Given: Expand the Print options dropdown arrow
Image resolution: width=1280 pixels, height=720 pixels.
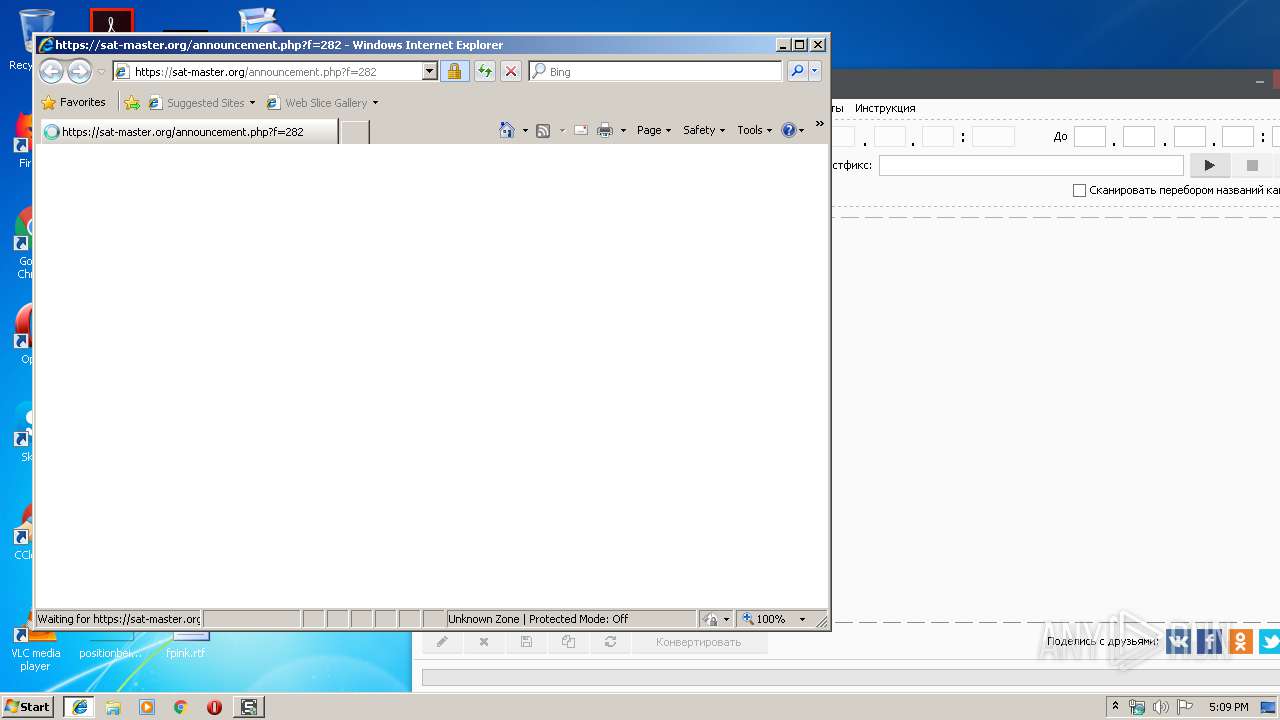Looking at the screenshot, I should click(623, 130).
